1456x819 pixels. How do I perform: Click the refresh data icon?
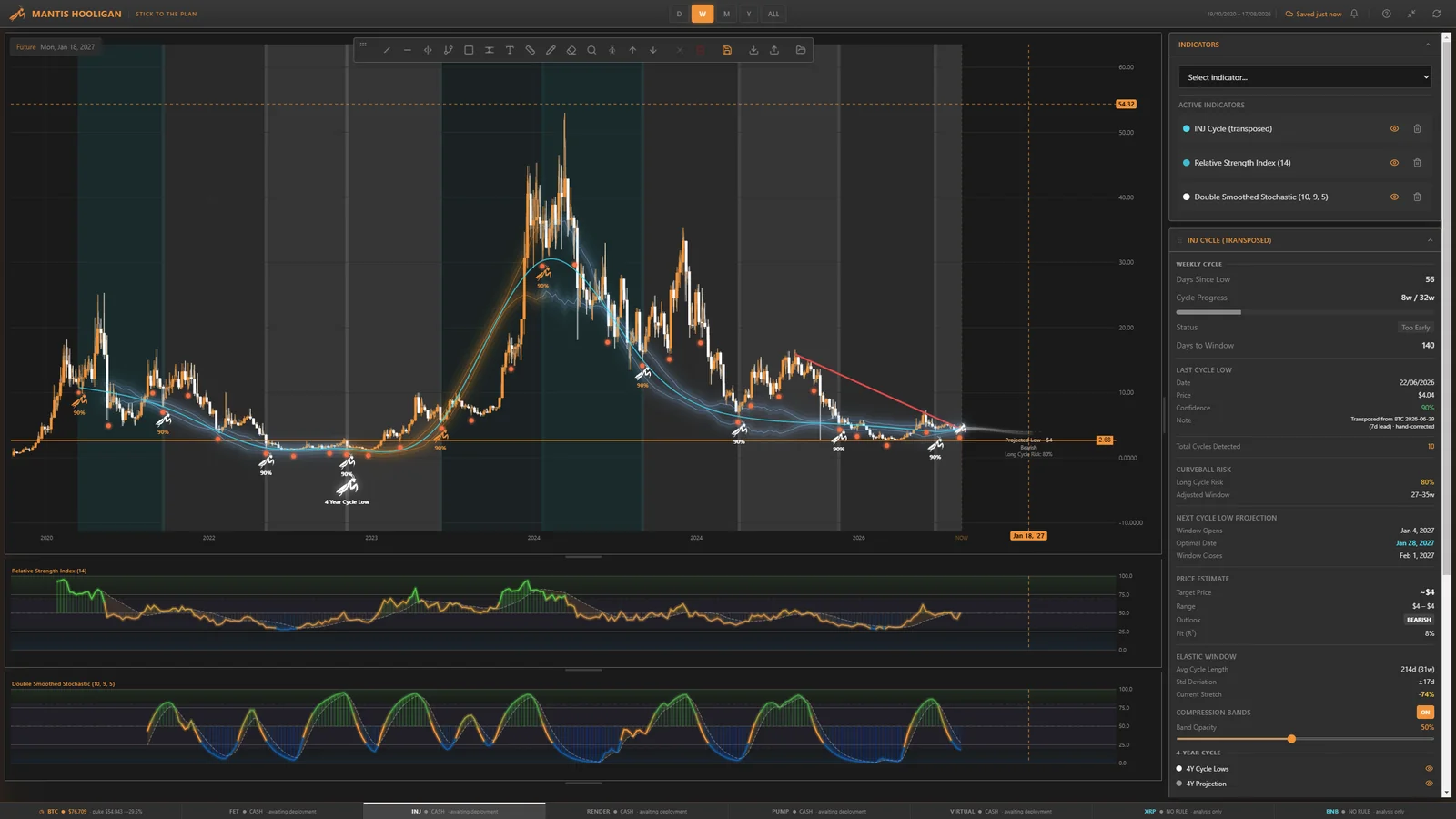(x=1436, y=14)
